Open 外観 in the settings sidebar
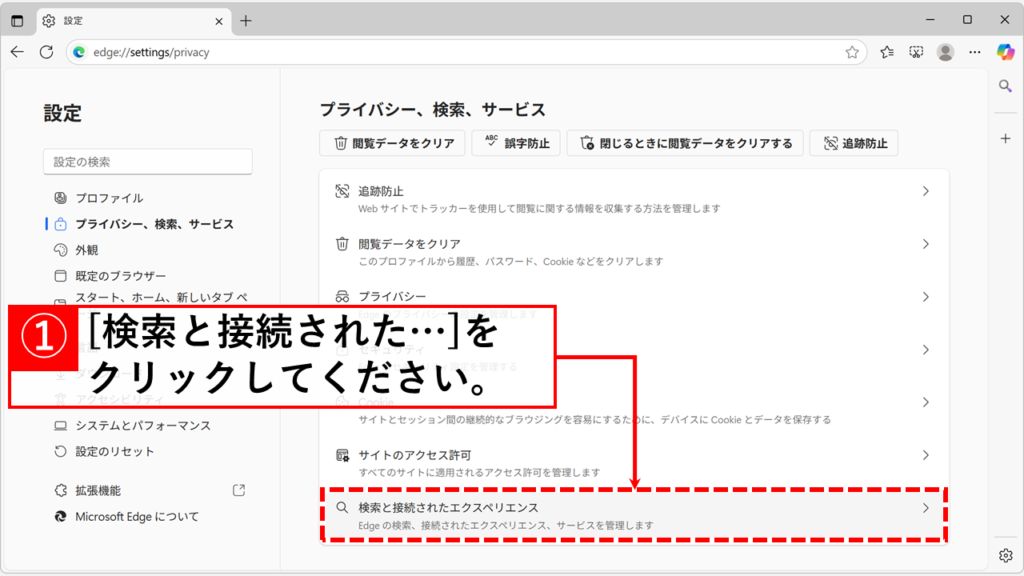The width and height of the screenshot is (1024, 576). (x=87, y=250)
